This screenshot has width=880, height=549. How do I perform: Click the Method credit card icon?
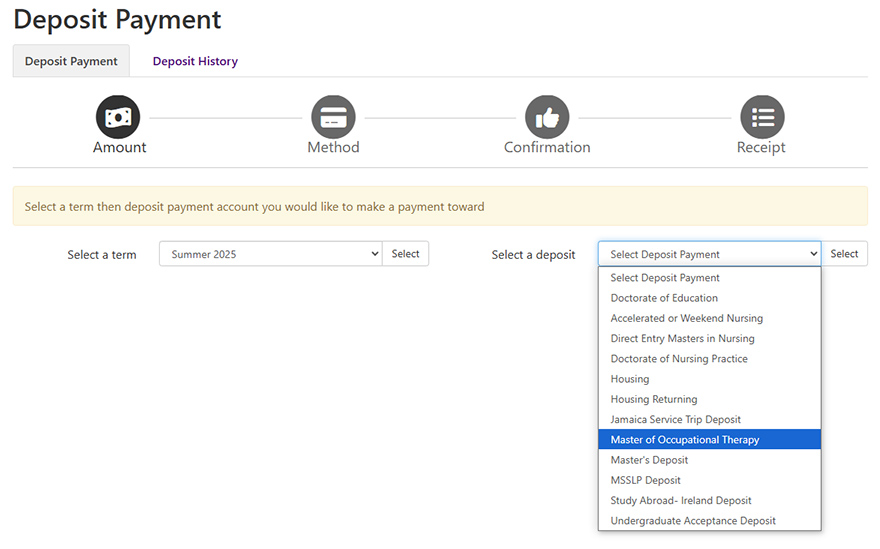coord(333,117)
